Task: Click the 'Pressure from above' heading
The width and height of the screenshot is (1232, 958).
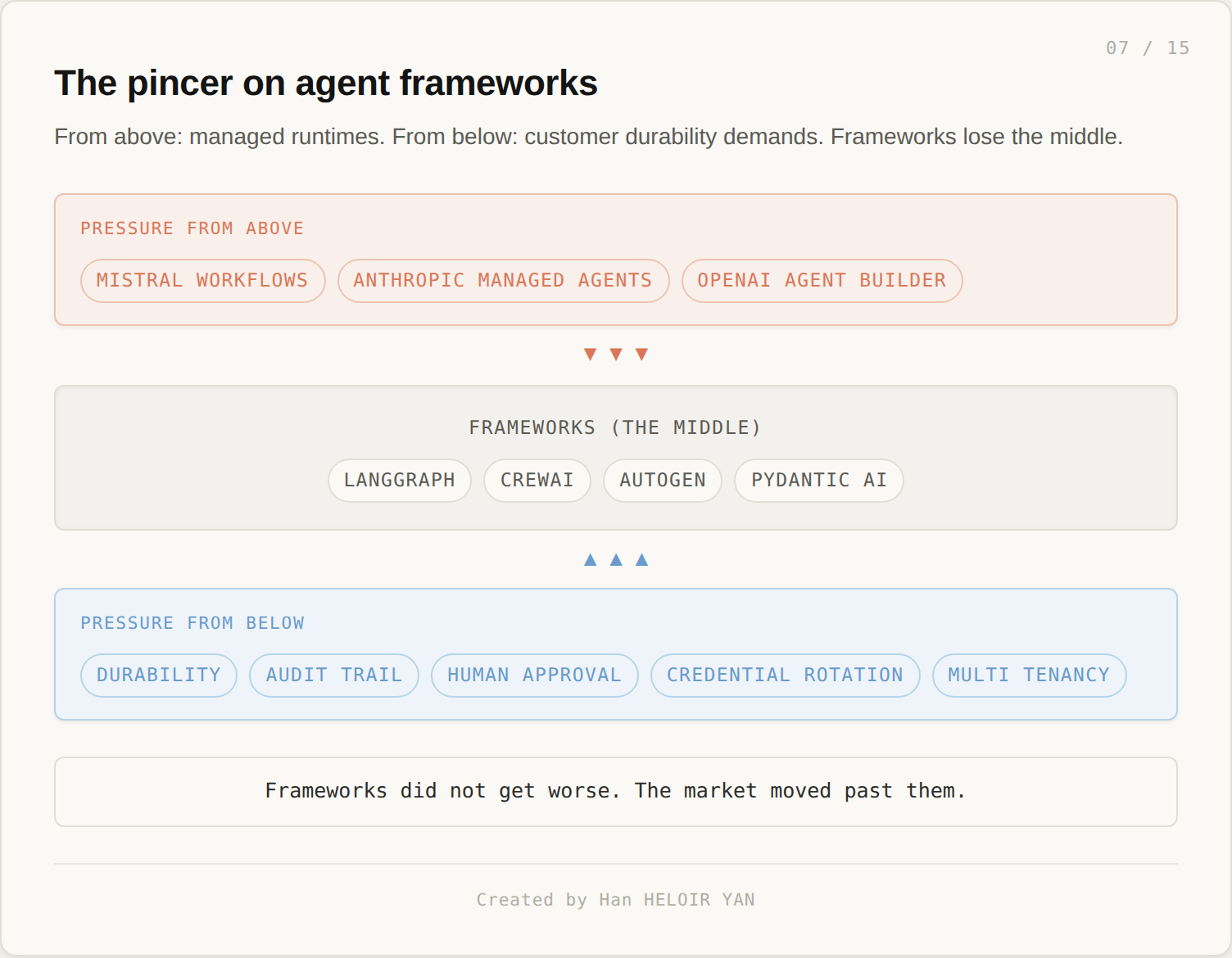Action: [192, 228]
